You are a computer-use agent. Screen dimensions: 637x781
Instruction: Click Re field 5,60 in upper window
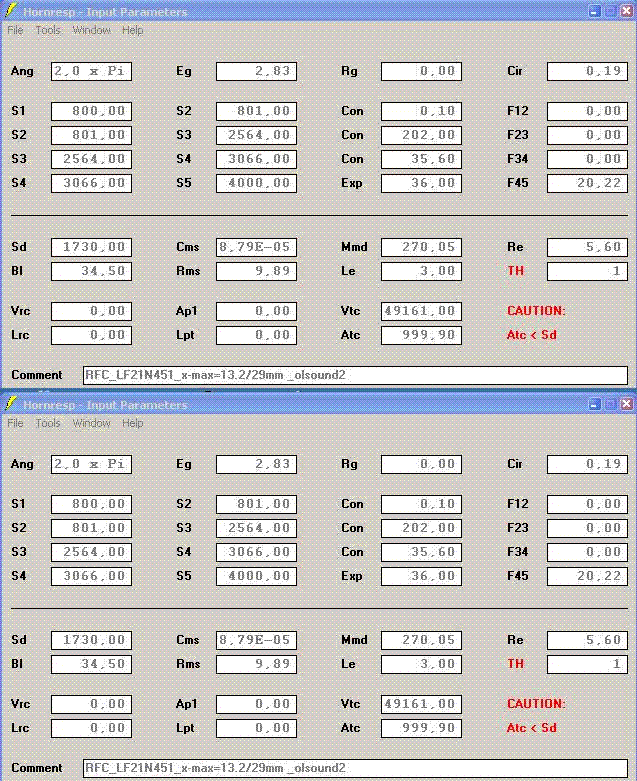coord(587,247)
